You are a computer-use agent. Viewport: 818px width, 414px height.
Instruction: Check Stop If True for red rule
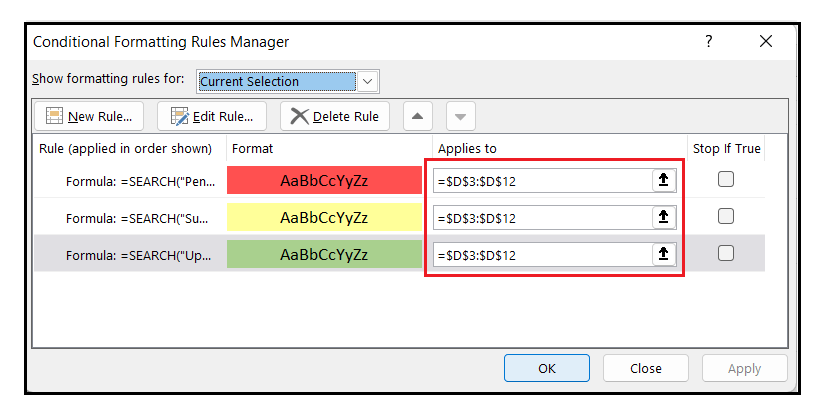(726, 179)
